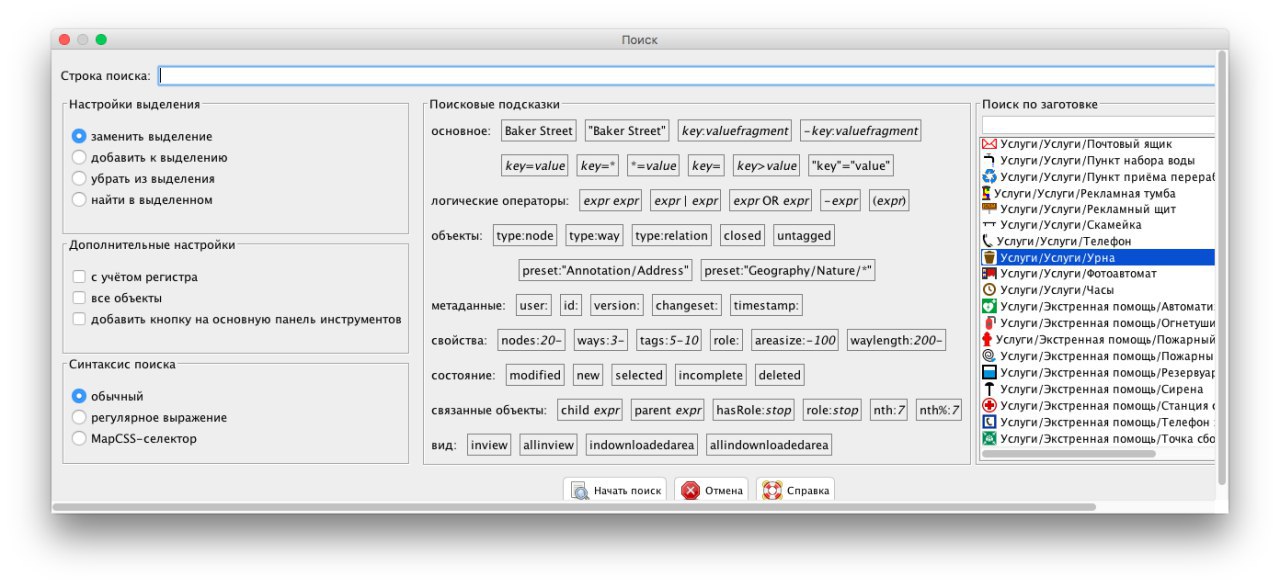
Task: Click the horizontal scrollbar under preset list
Action: tap(1068, 454)
